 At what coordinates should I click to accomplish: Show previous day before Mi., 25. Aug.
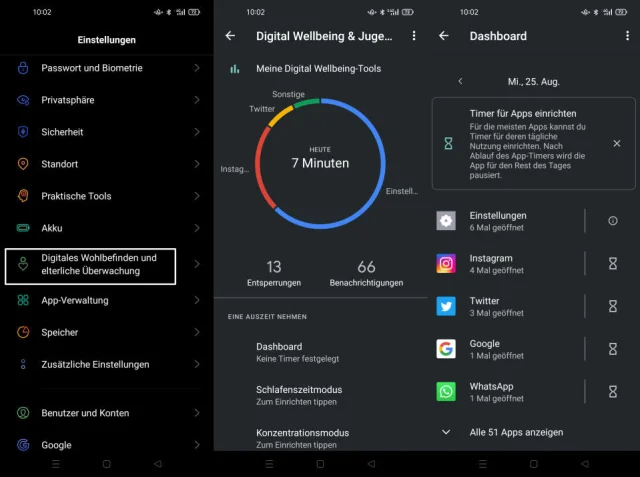pyautogui.click(x=460, y=81)
